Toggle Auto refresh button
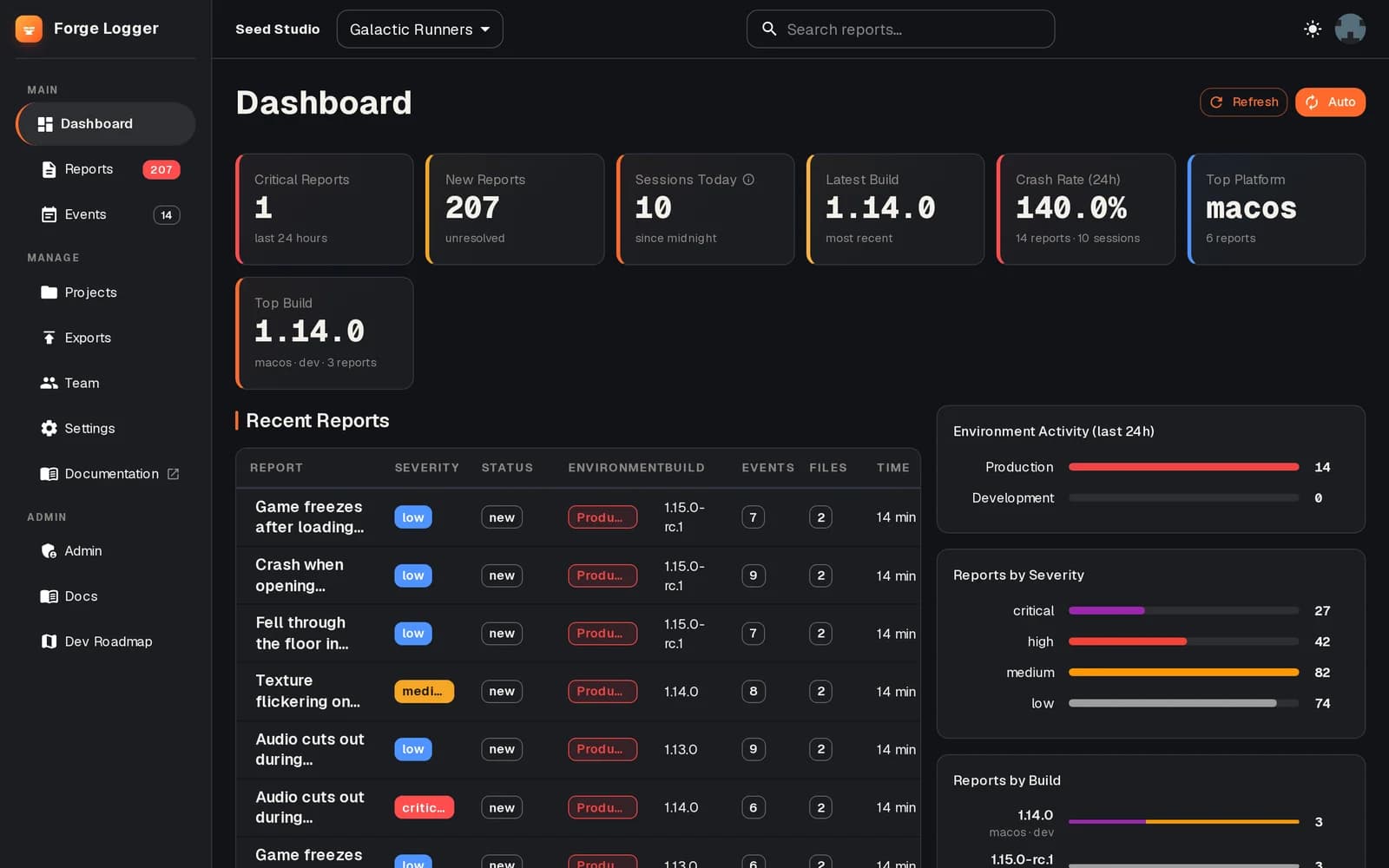 tap(1330, 102)
